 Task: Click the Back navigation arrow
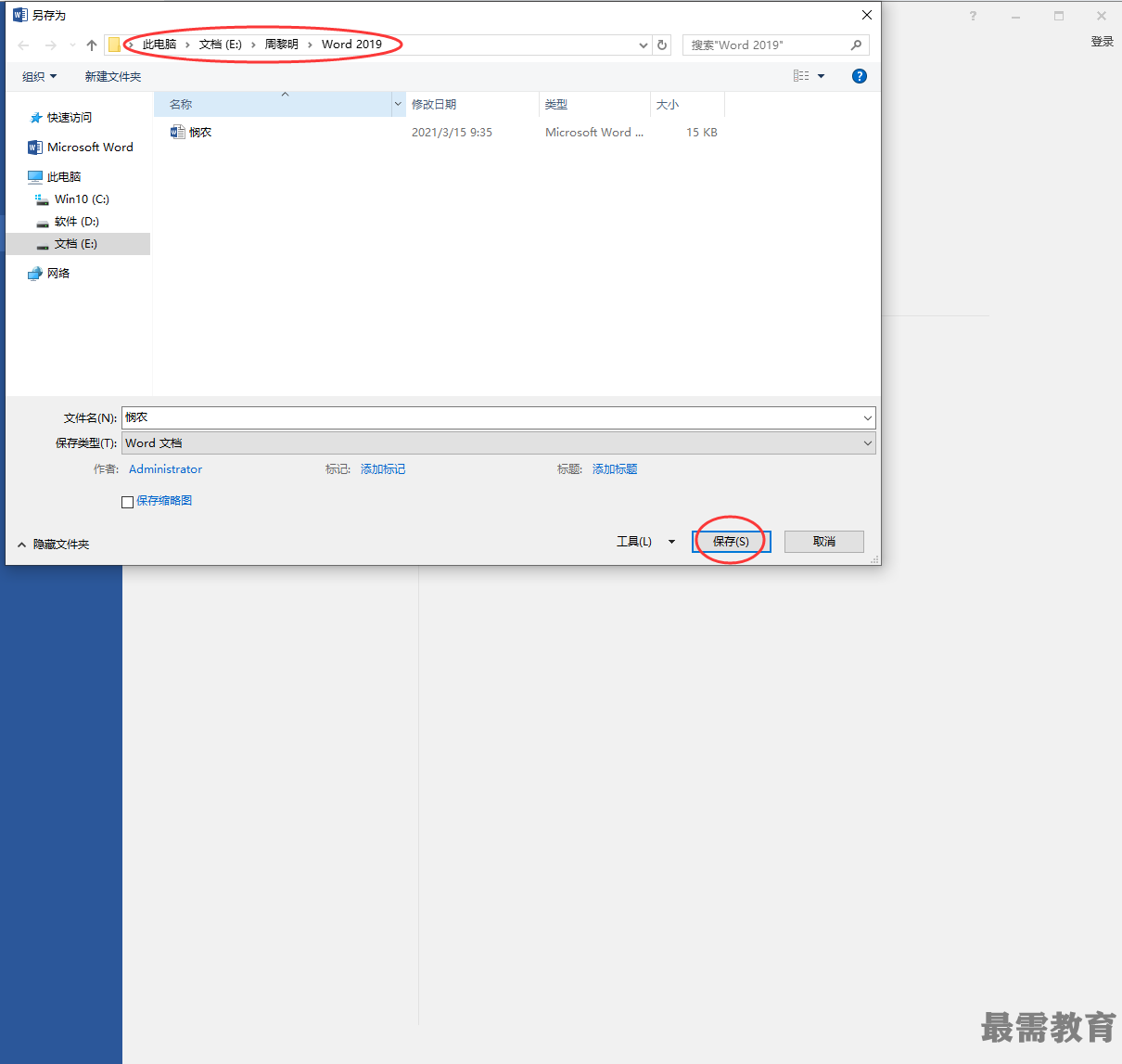[24, 45]
